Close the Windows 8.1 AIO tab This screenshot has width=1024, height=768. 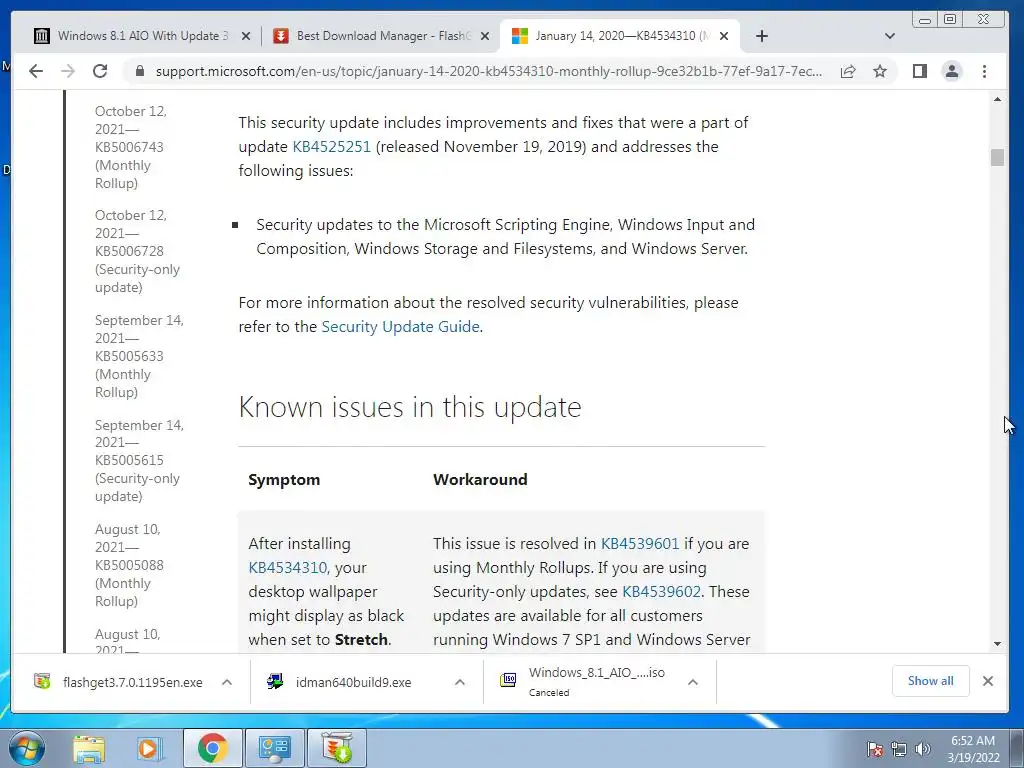tap(246, 36)
